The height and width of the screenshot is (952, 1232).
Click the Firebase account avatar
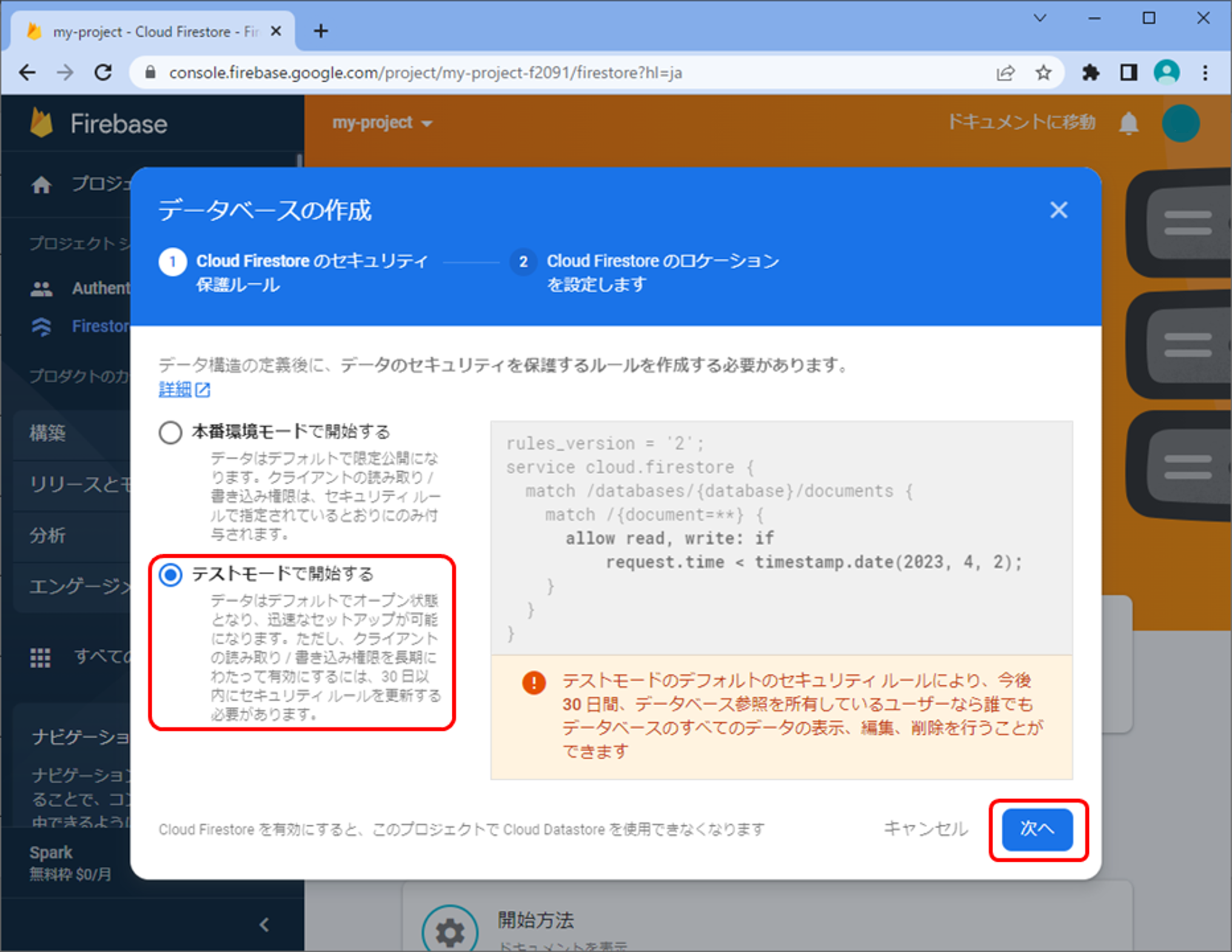point(1180,124)
